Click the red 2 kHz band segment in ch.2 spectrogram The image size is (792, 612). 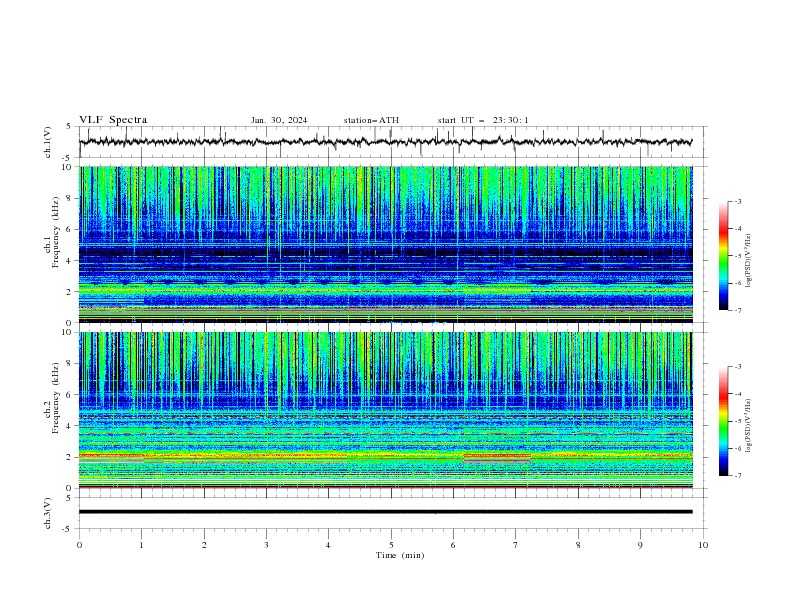click(497, 456)
